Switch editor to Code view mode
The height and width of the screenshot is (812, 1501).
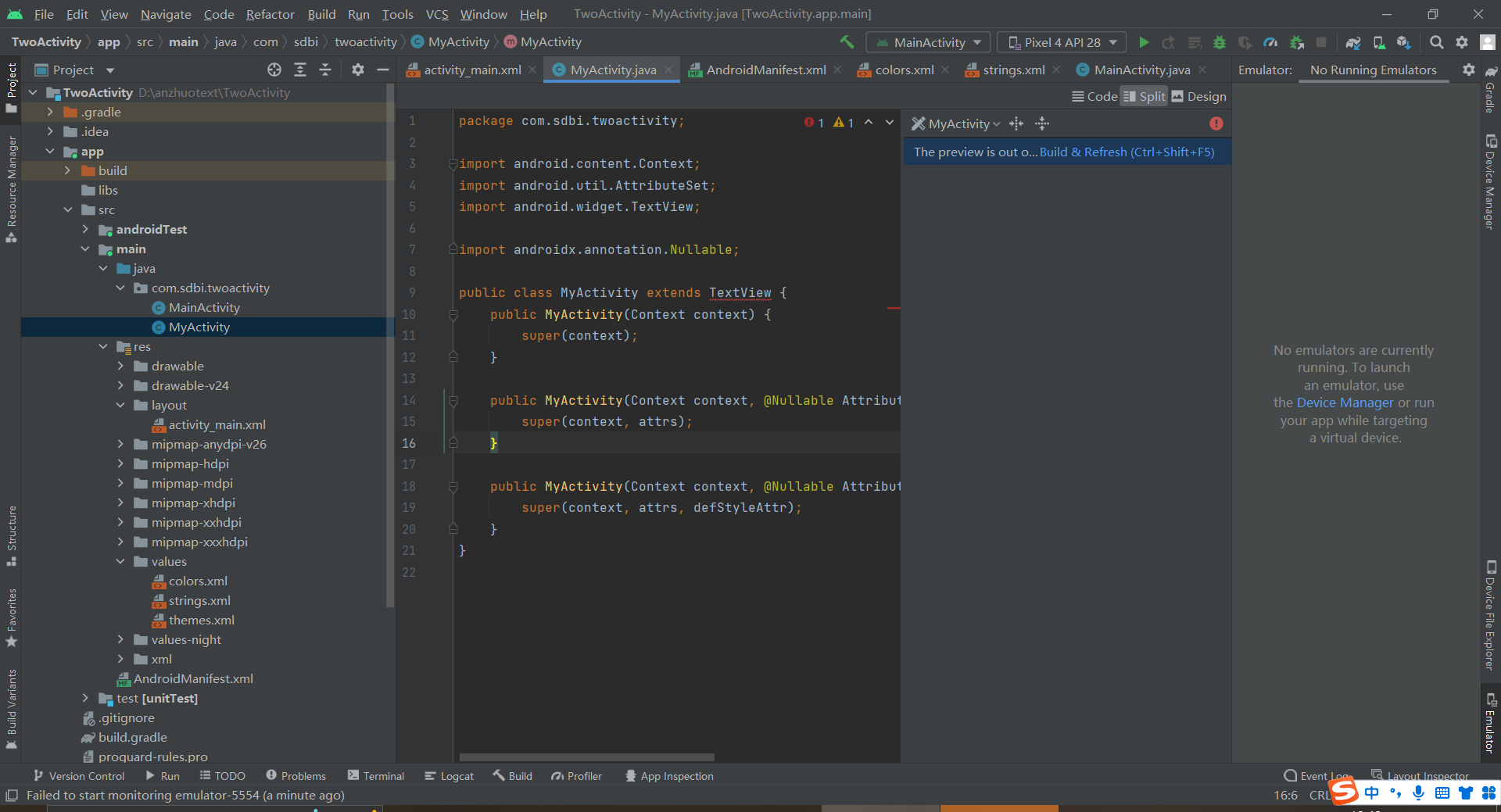click(1094, 96)
